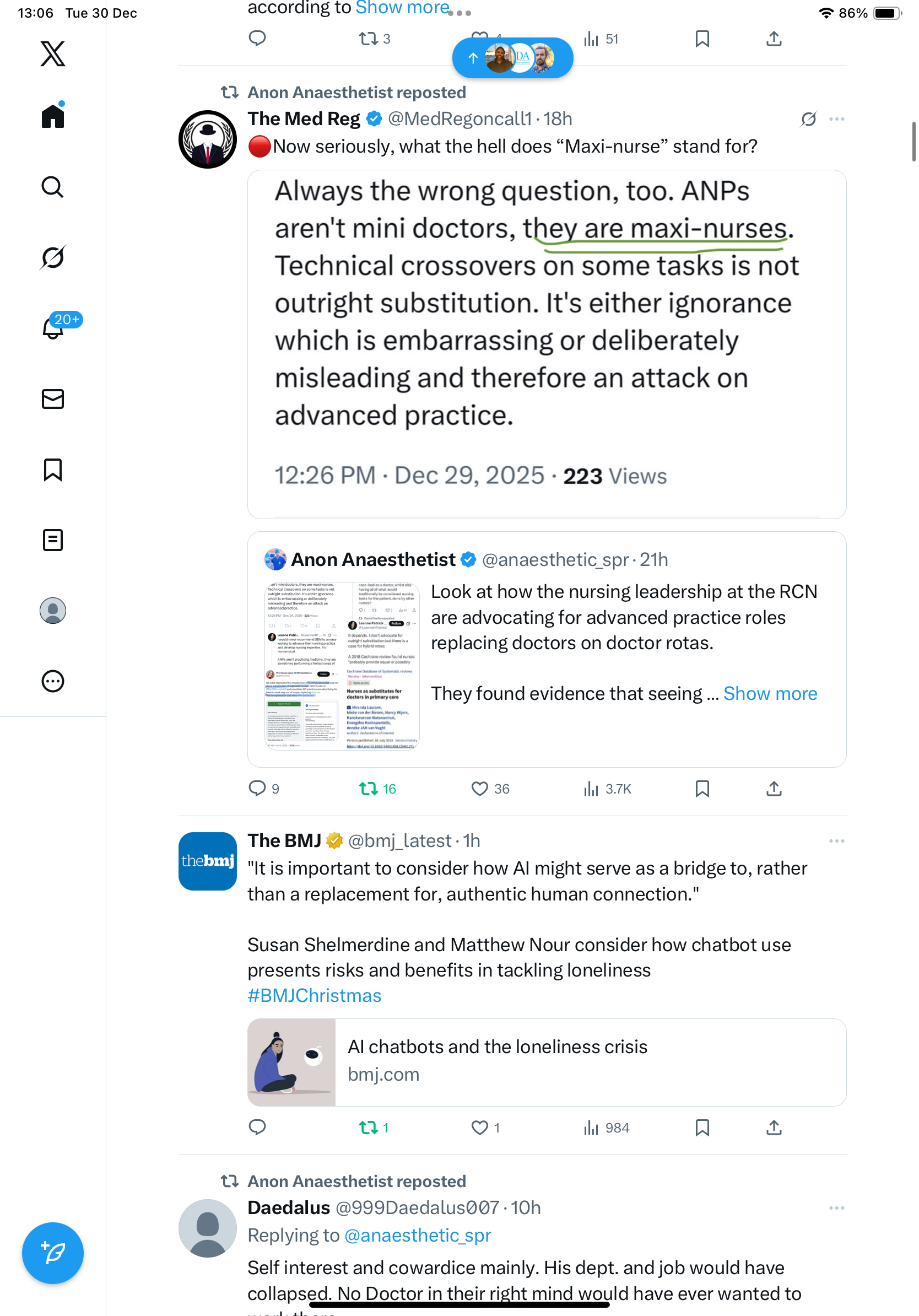Screen dimensions: 919x1316
Task: Open notifications bell with 20+ badge
Action: coord(53,328)
